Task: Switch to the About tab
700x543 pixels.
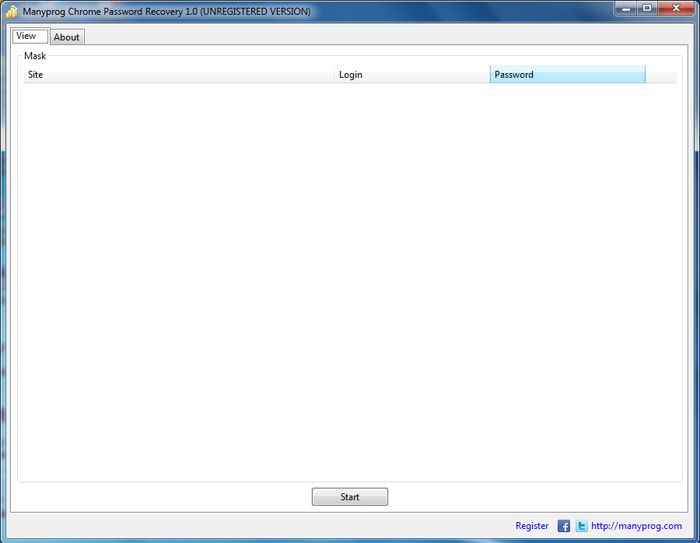Action: [67, 37]
